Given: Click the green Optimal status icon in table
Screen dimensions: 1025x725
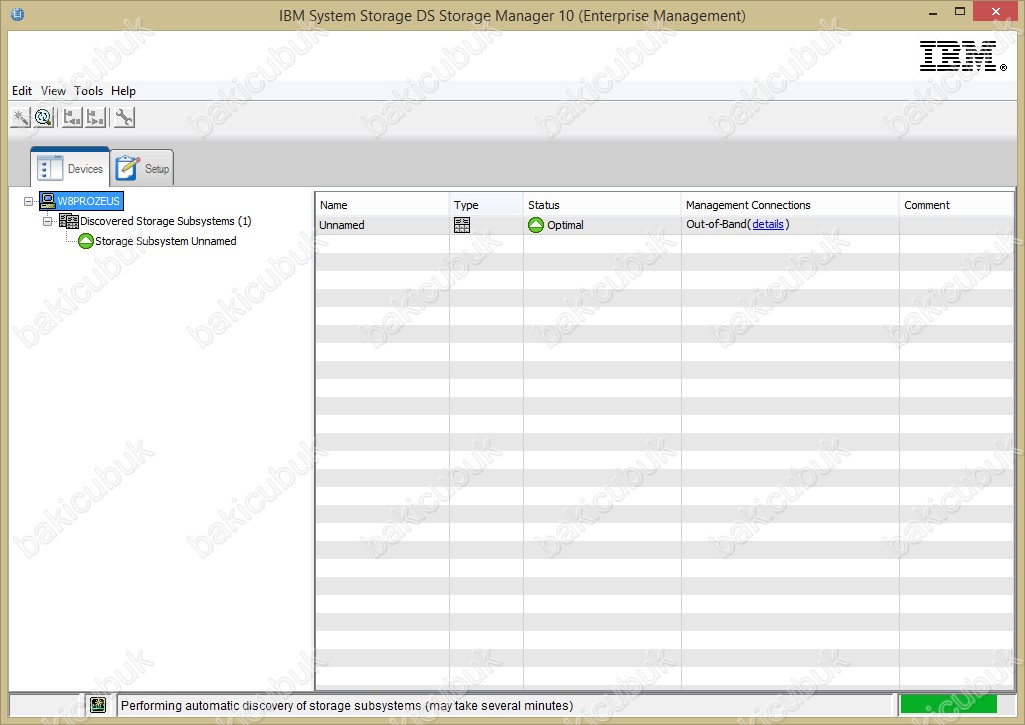Looking at the screenshot, I should [x=536, y=225].
